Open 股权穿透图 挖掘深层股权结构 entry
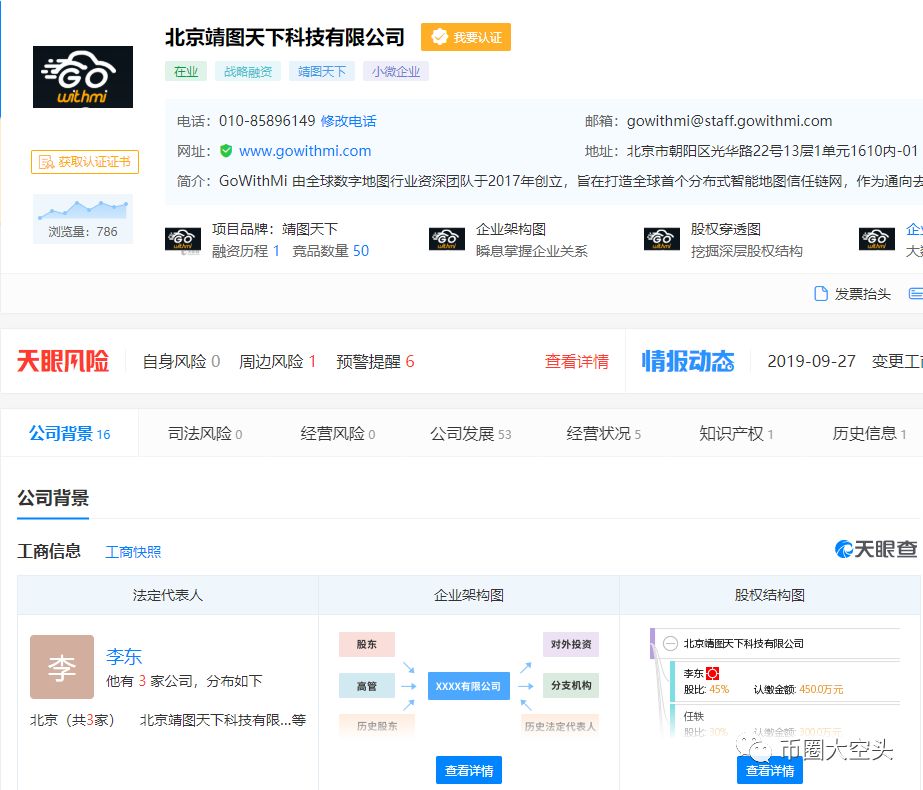The image size is (923, 790). [x=746, y=240]
